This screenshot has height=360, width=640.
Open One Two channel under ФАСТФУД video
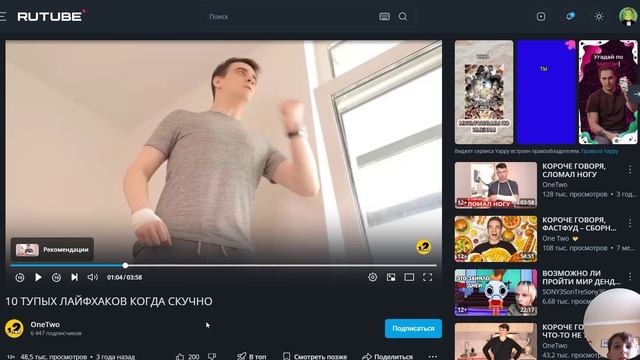pyautogui.click(x=556, y=238)
